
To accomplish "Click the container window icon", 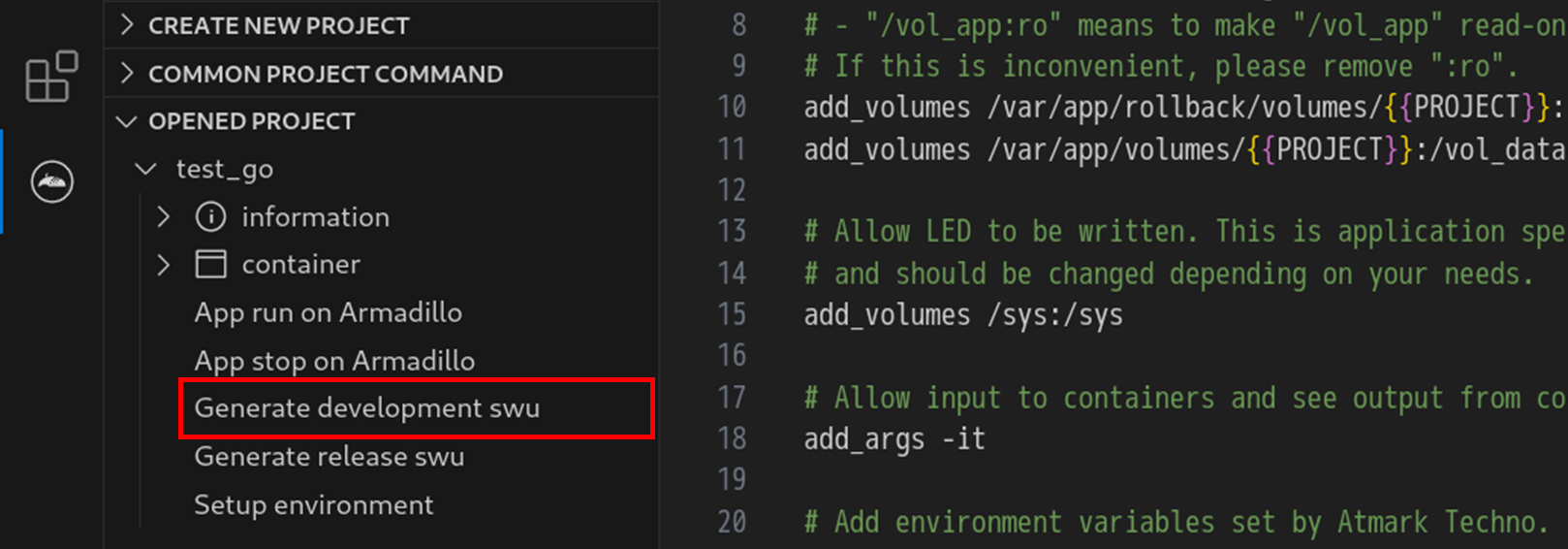I will tap(210, 264).
